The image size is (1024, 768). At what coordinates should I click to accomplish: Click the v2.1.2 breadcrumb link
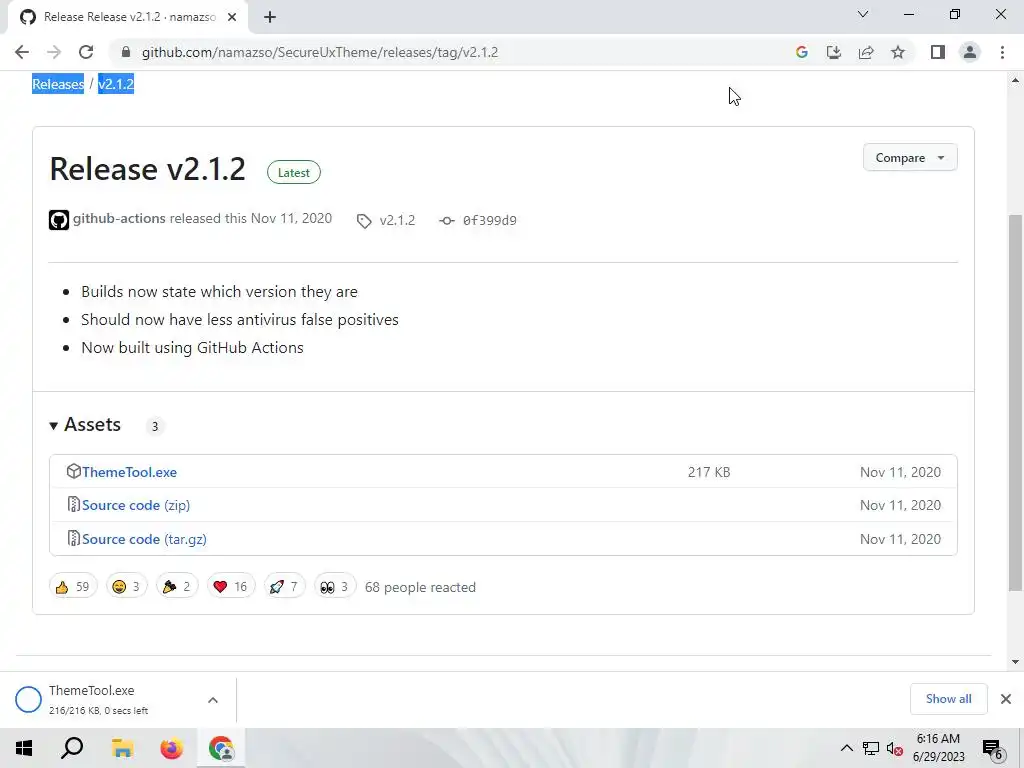click(x=116, y=84)
